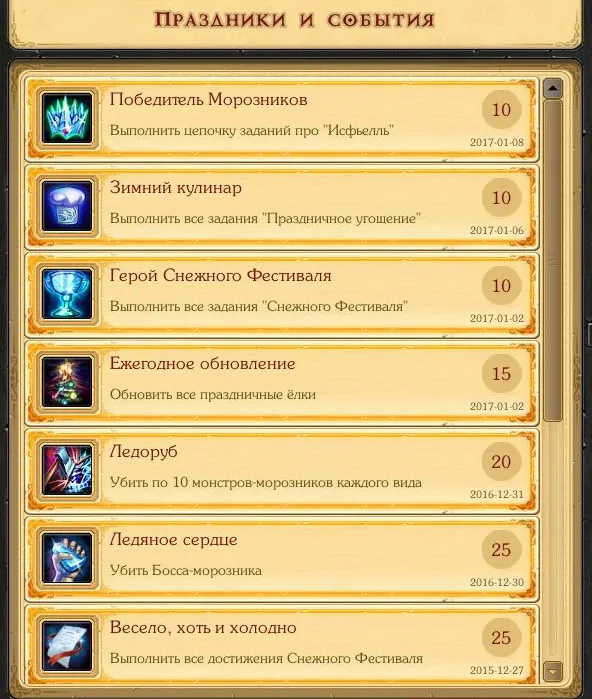The width and height of the screenshot is (592, 699).
Task: Select the Праздники и события header
Action: 294,20
